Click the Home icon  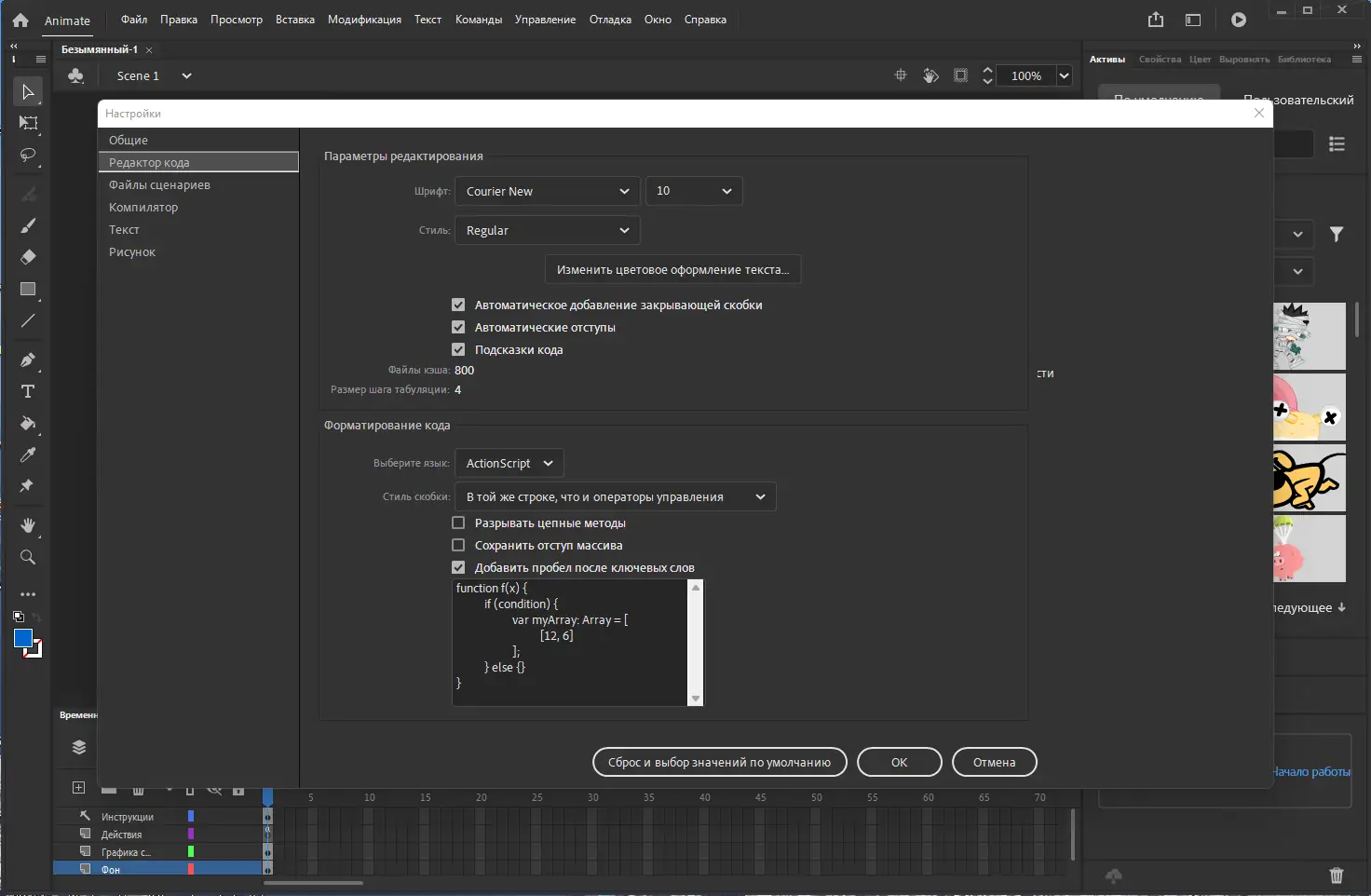click(20, 20)
